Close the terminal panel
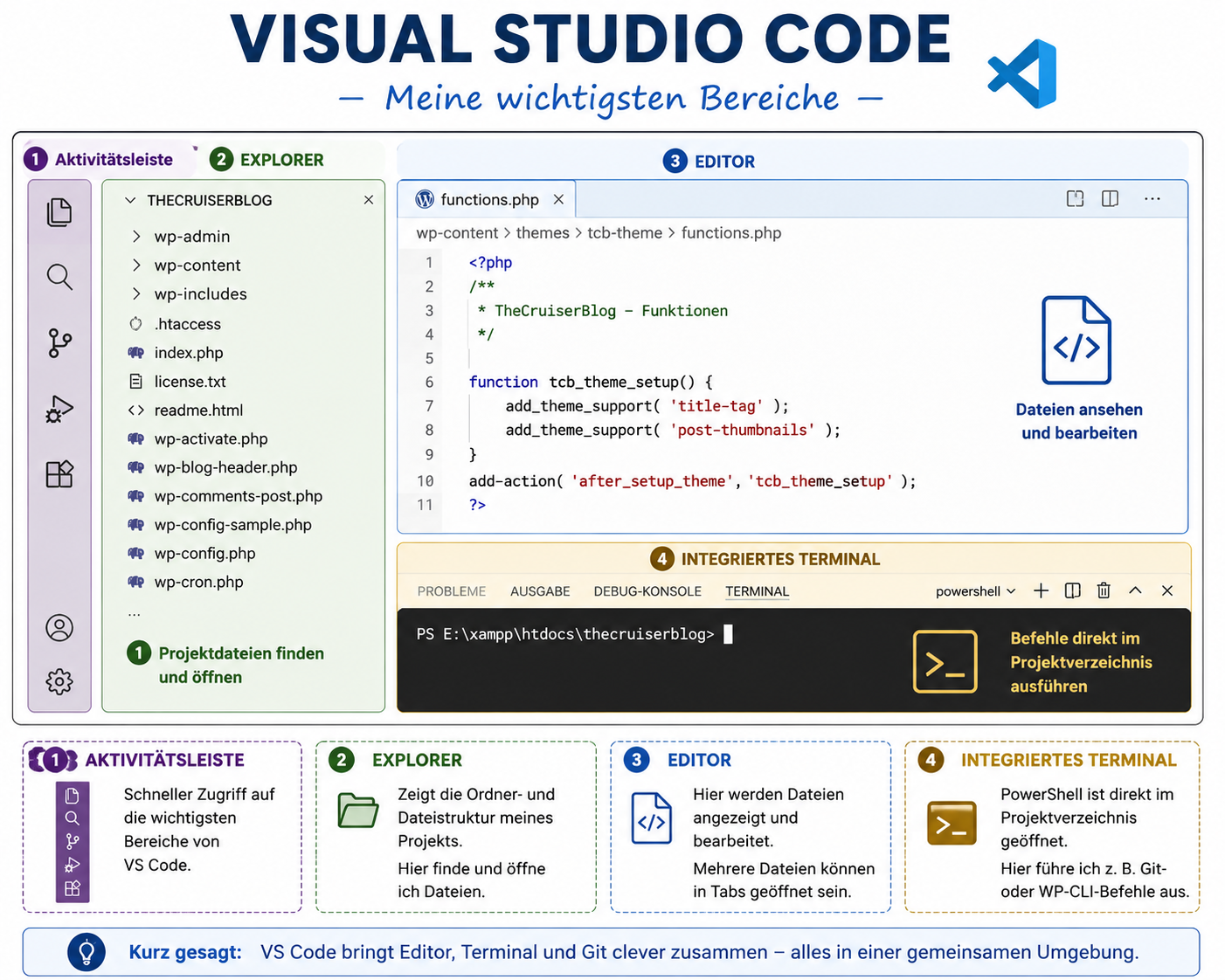Image resolution: width=1225 pixels, height=980 pixels. point(1166,590)
